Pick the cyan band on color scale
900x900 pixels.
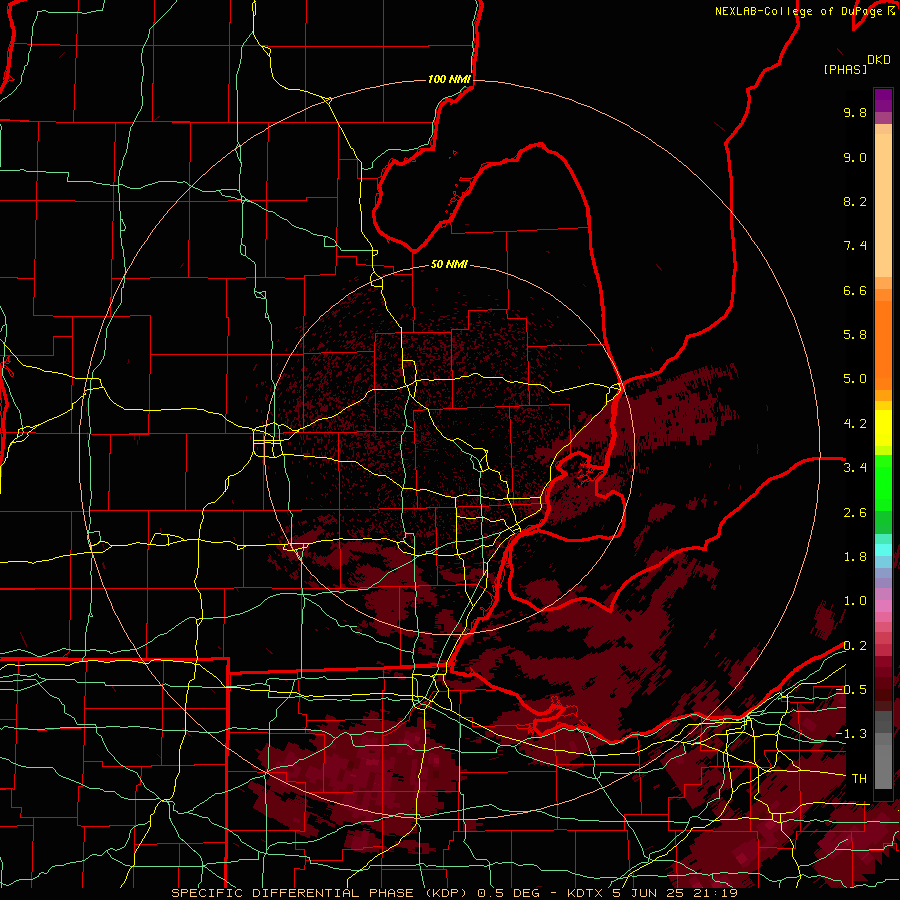click(883, 549)
